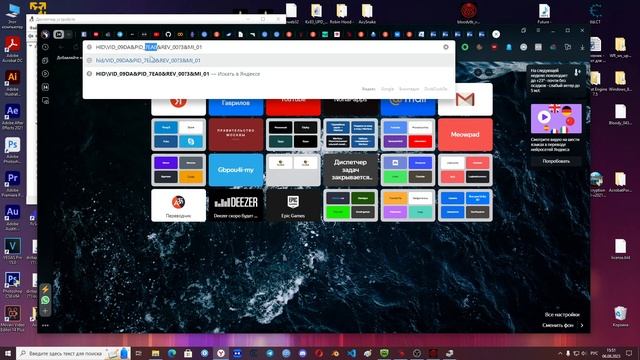Image resolution: width=640 pixels, height=360 pixels.
Task: Click inside the address bar text
Action: [x=149, y=47]
